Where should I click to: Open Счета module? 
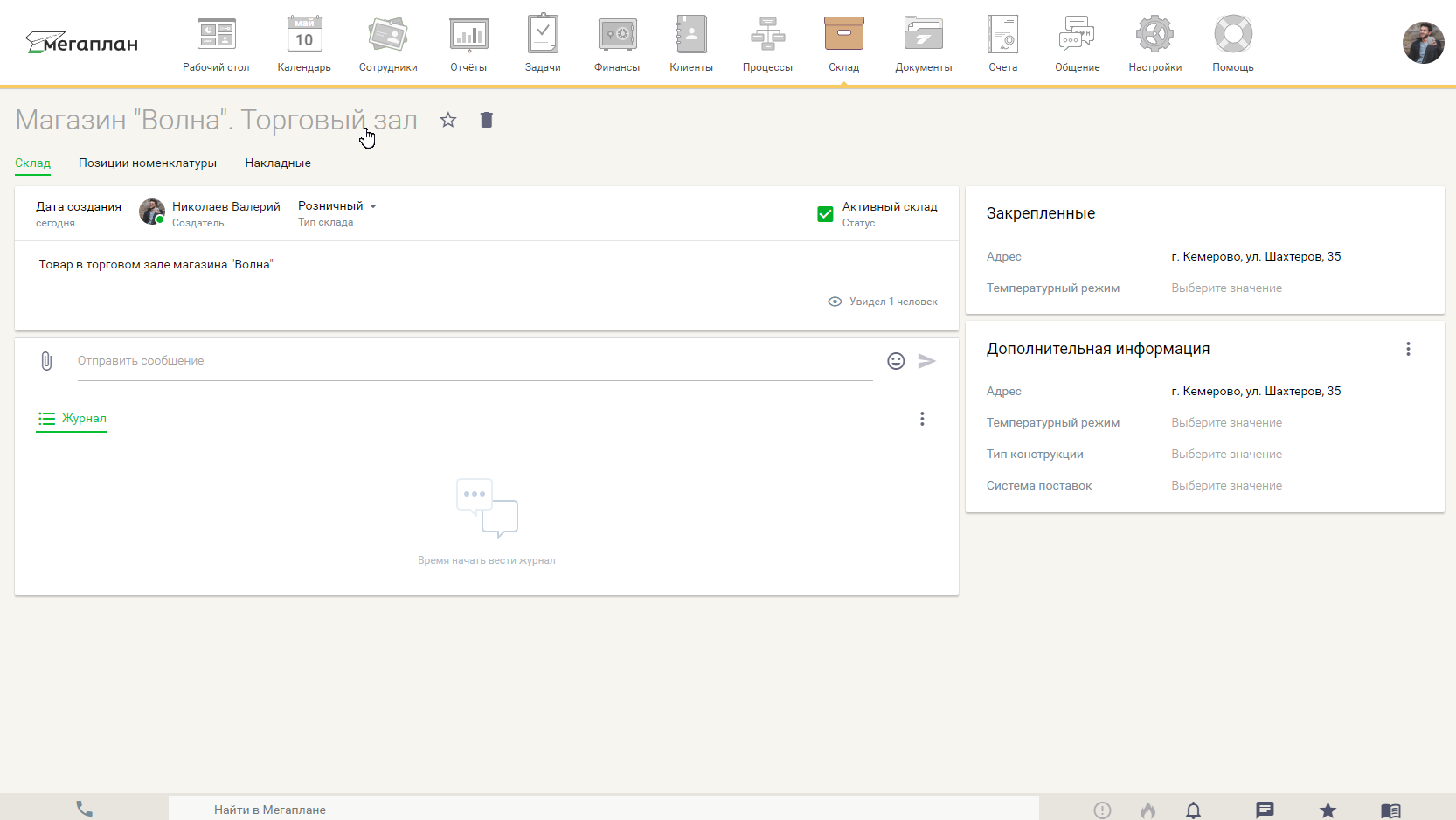[x=1003, y=44]
